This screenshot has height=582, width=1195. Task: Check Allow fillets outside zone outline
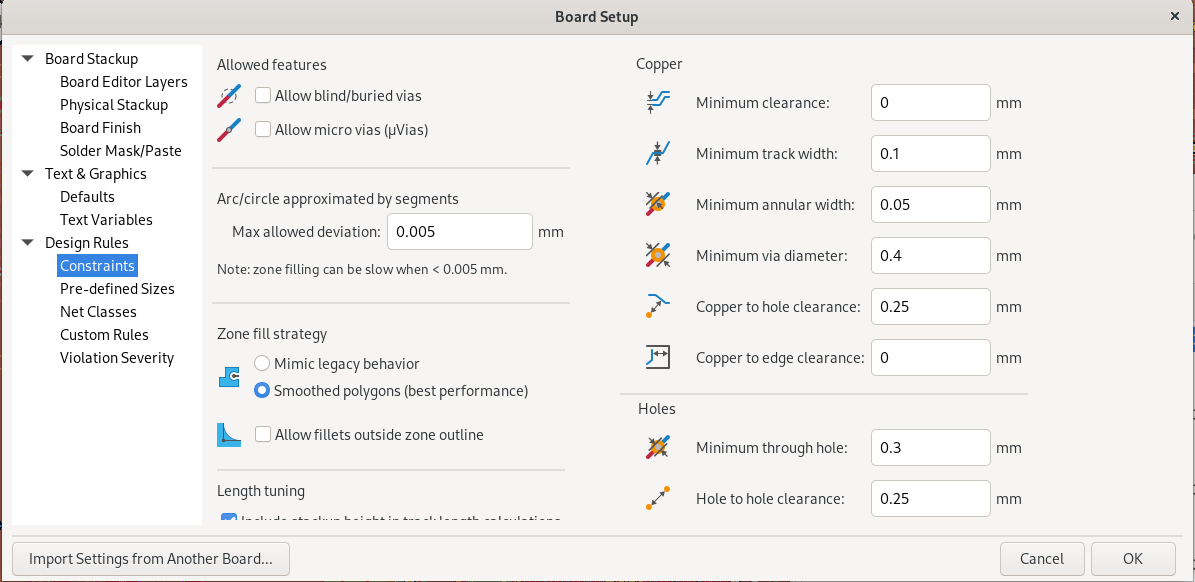coord(263,435)
